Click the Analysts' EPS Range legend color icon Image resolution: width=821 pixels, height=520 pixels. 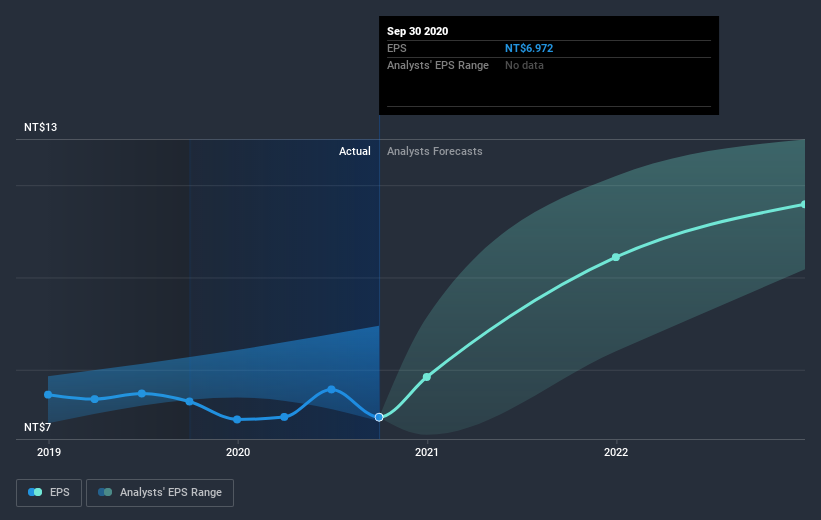point(105,492)
